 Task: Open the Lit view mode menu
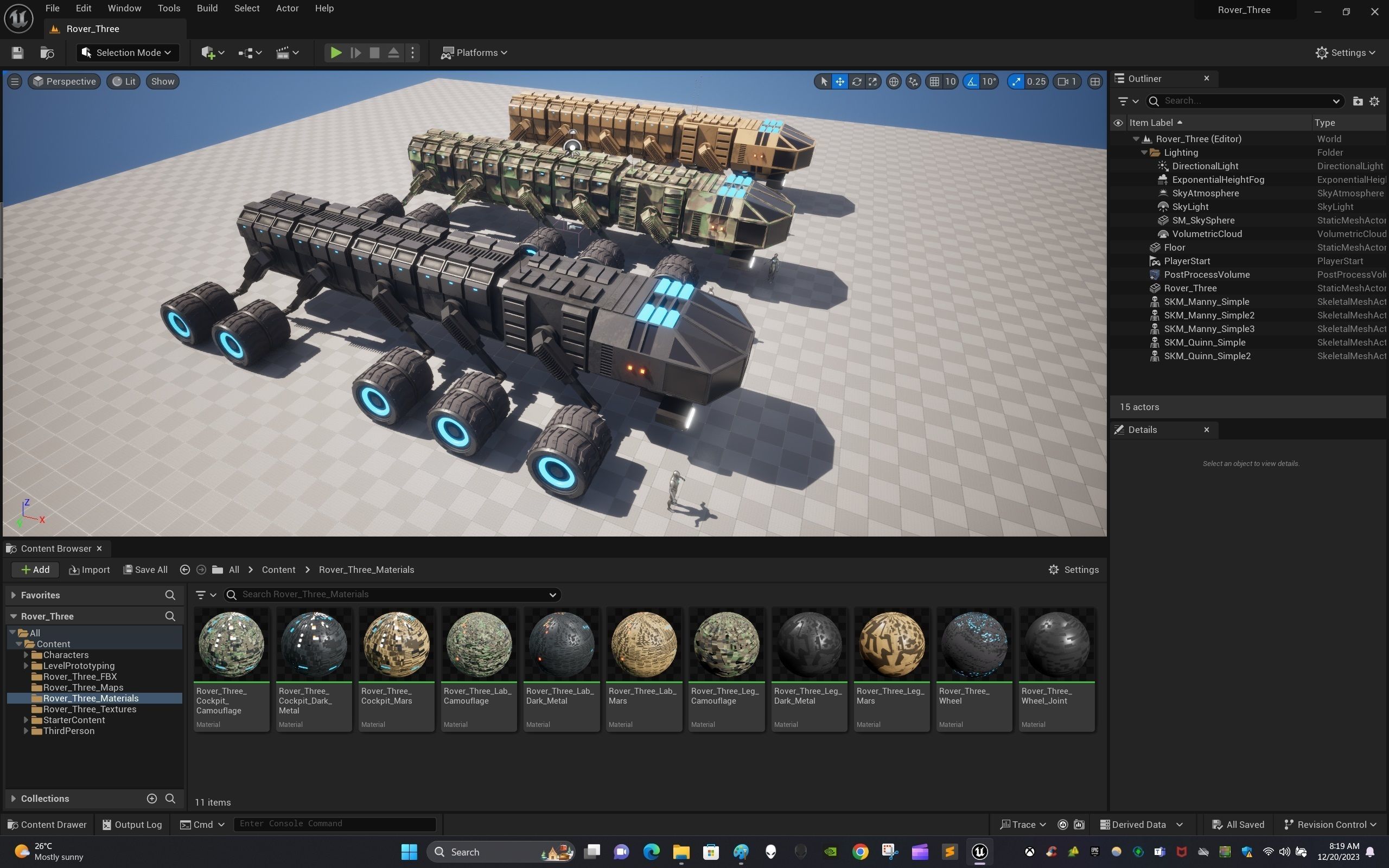(x=123, y=81)
